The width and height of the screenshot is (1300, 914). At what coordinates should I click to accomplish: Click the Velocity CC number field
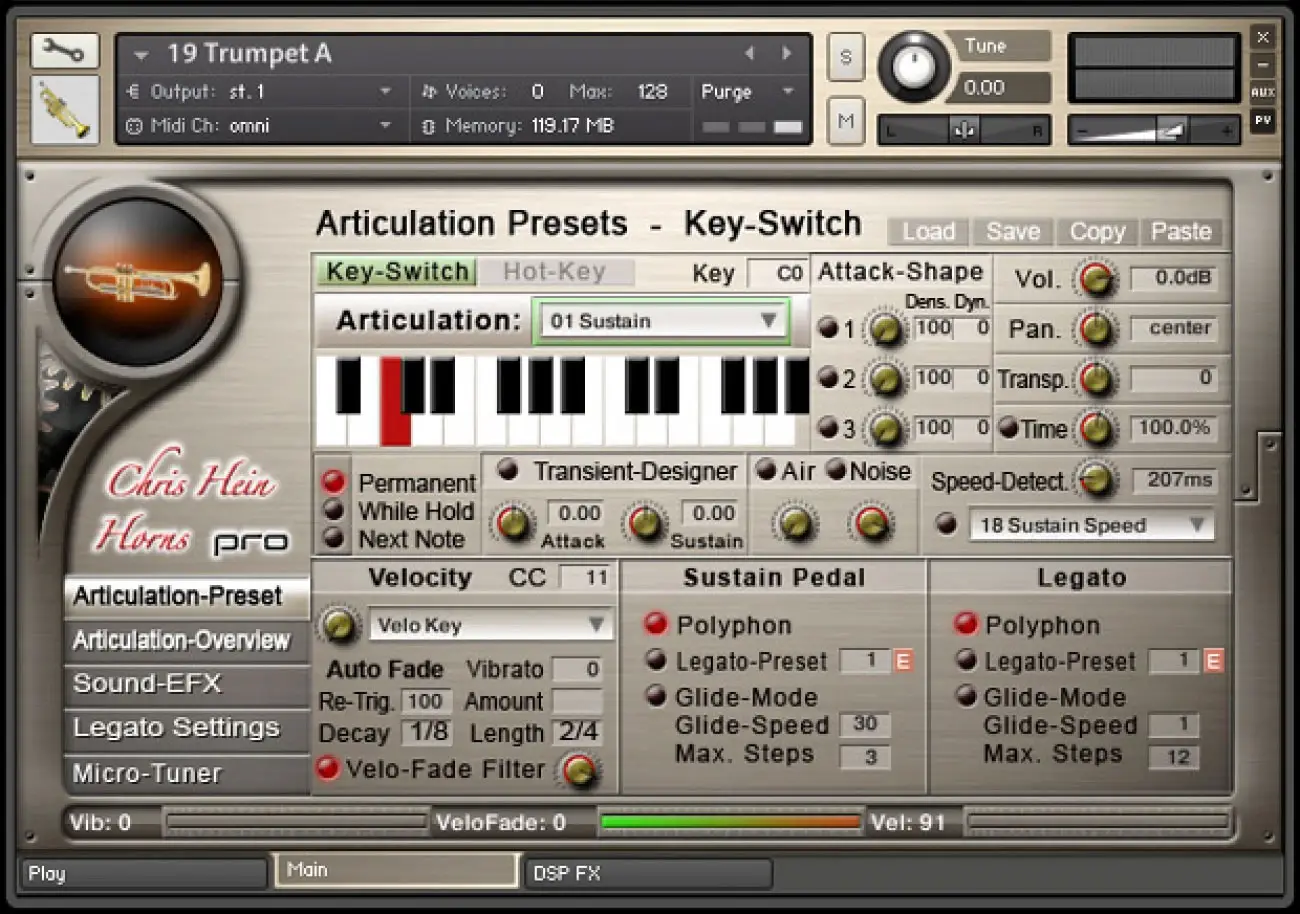pos(585,578)
